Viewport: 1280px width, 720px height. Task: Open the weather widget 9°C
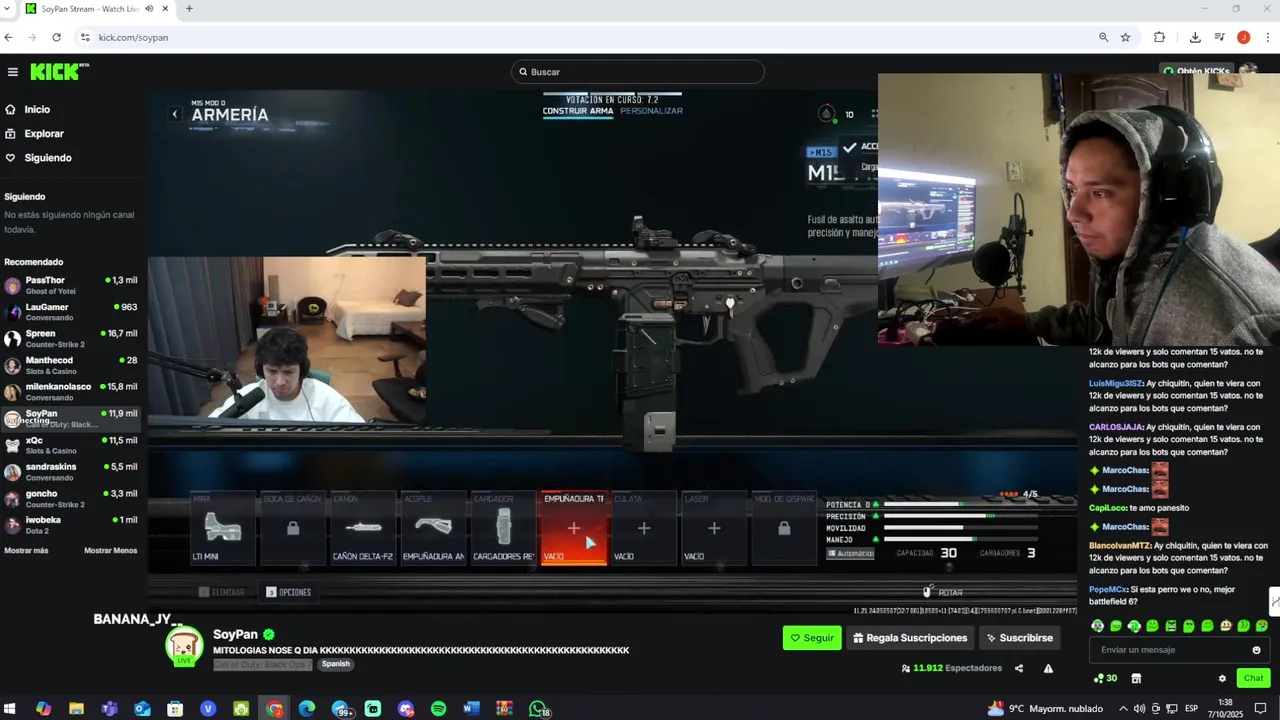[1044, 709]
